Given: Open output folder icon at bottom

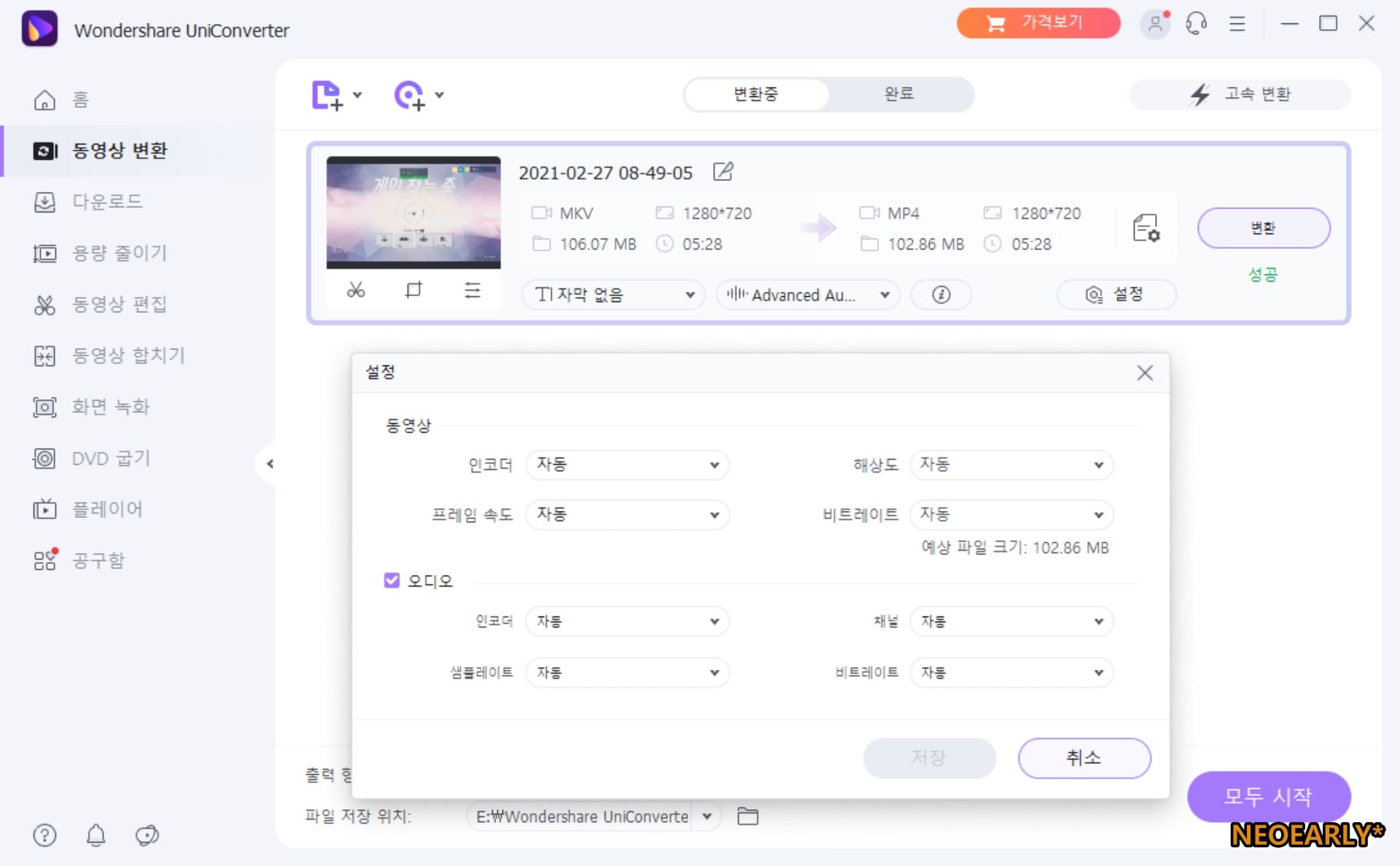Looking at the screenshot, I should [747, 816].
